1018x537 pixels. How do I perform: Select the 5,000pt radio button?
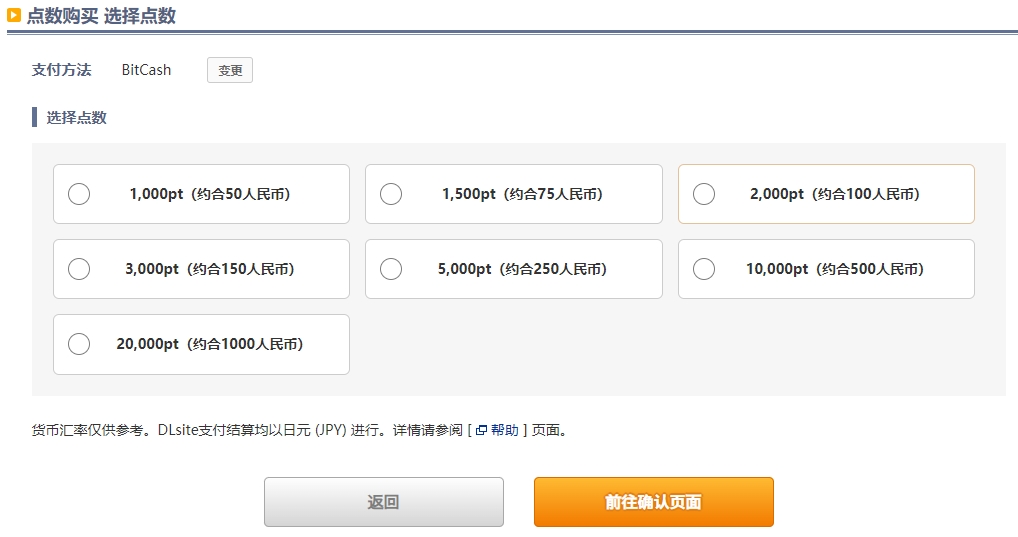(391, 269)
